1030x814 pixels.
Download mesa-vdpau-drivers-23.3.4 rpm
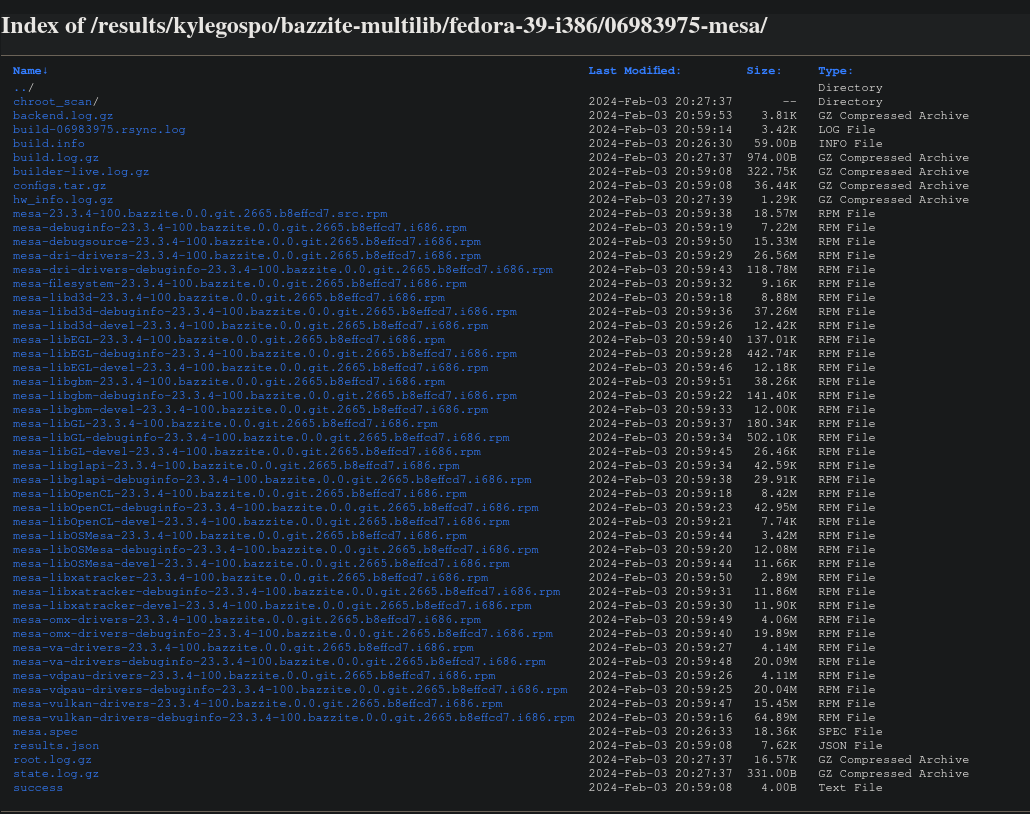coord(254,676)
